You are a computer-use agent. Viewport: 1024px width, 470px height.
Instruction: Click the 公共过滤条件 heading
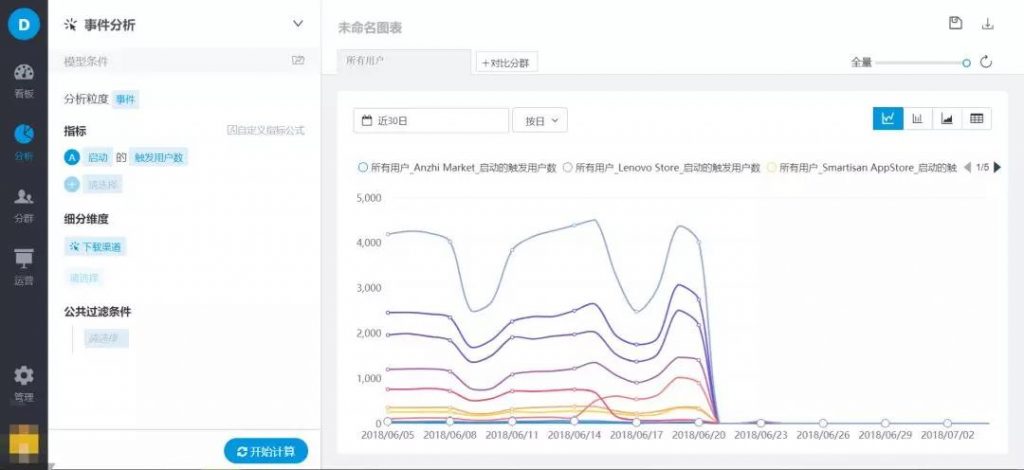click(x=97, y=311)
